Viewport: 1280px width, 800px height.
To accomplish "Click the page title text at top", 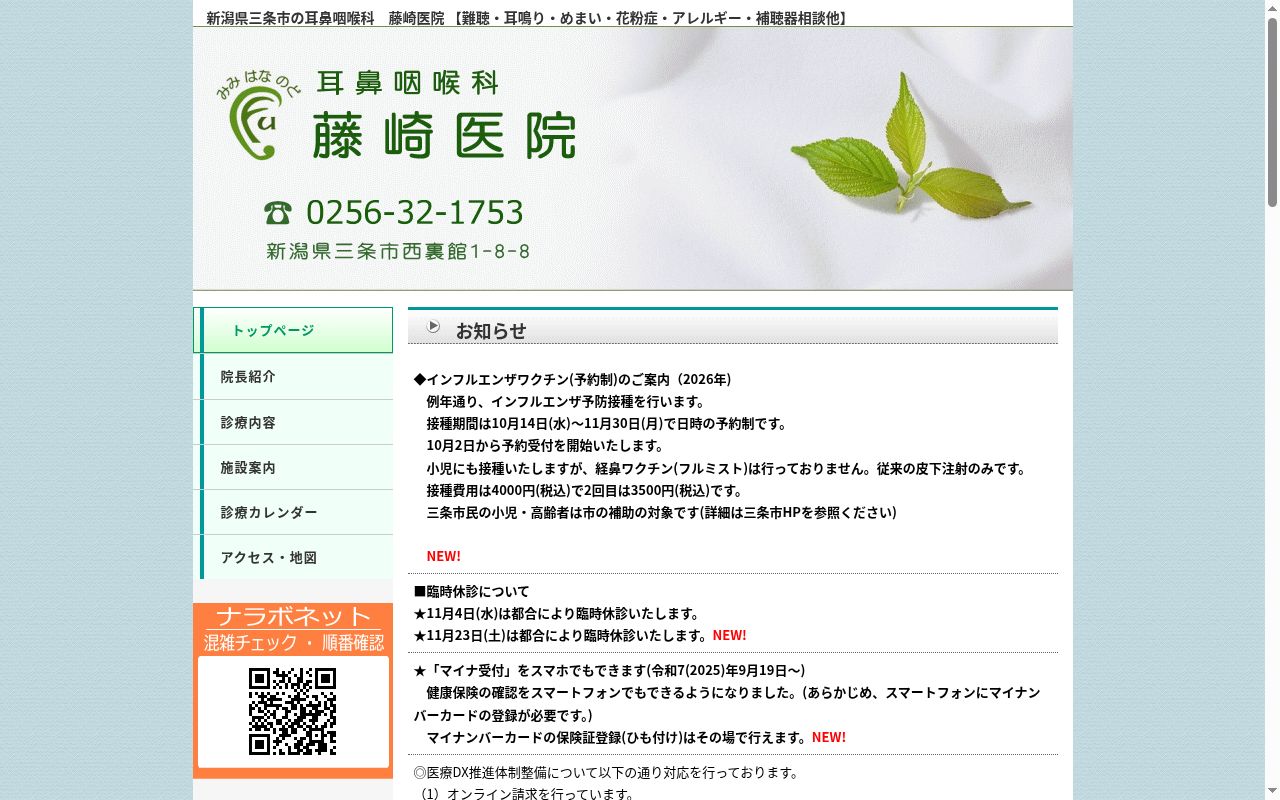I will pyautogui.click(x=529, y=18).
